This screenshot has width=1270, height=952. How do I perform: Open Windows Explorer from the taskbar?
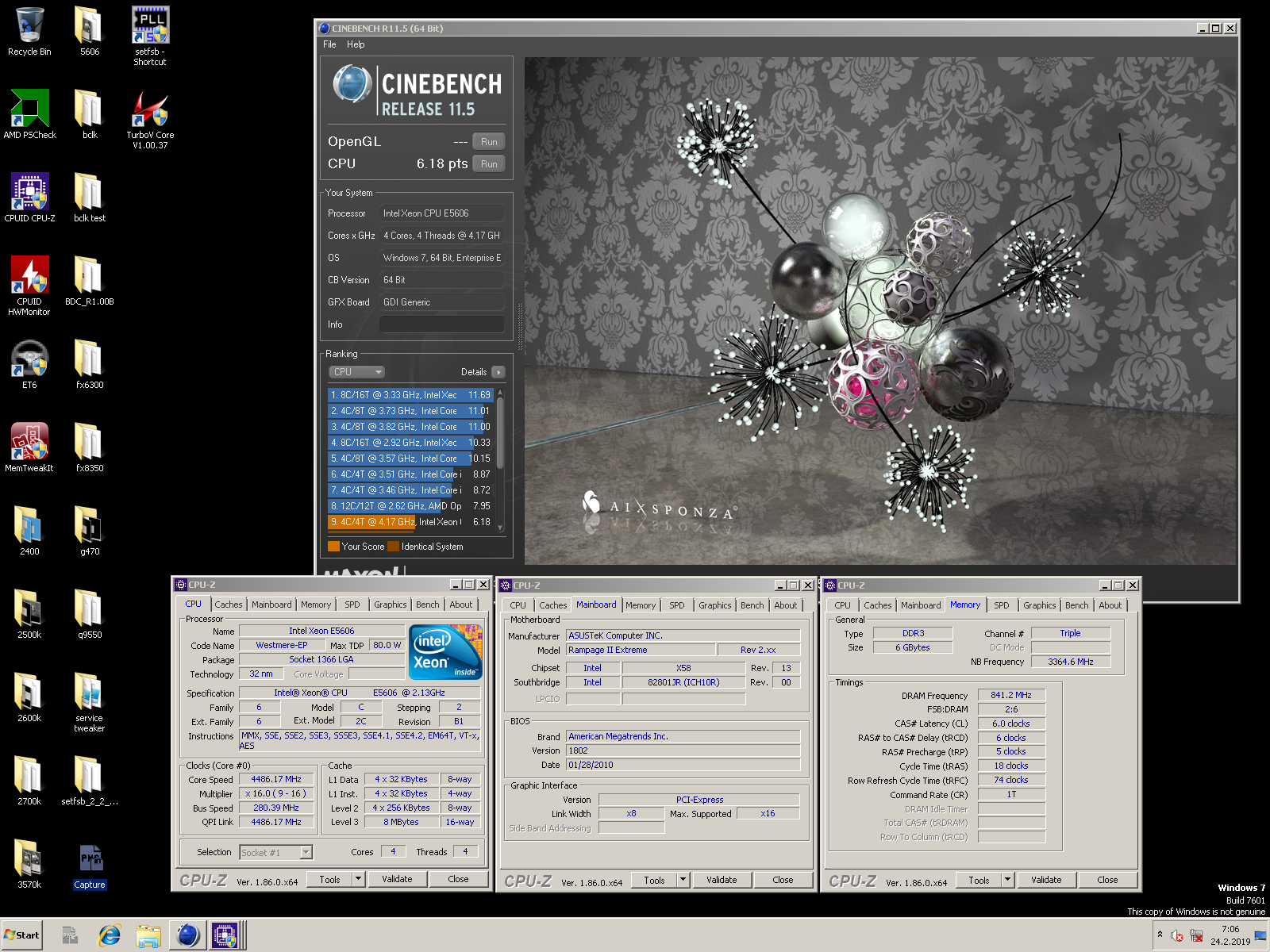[148, 935]
